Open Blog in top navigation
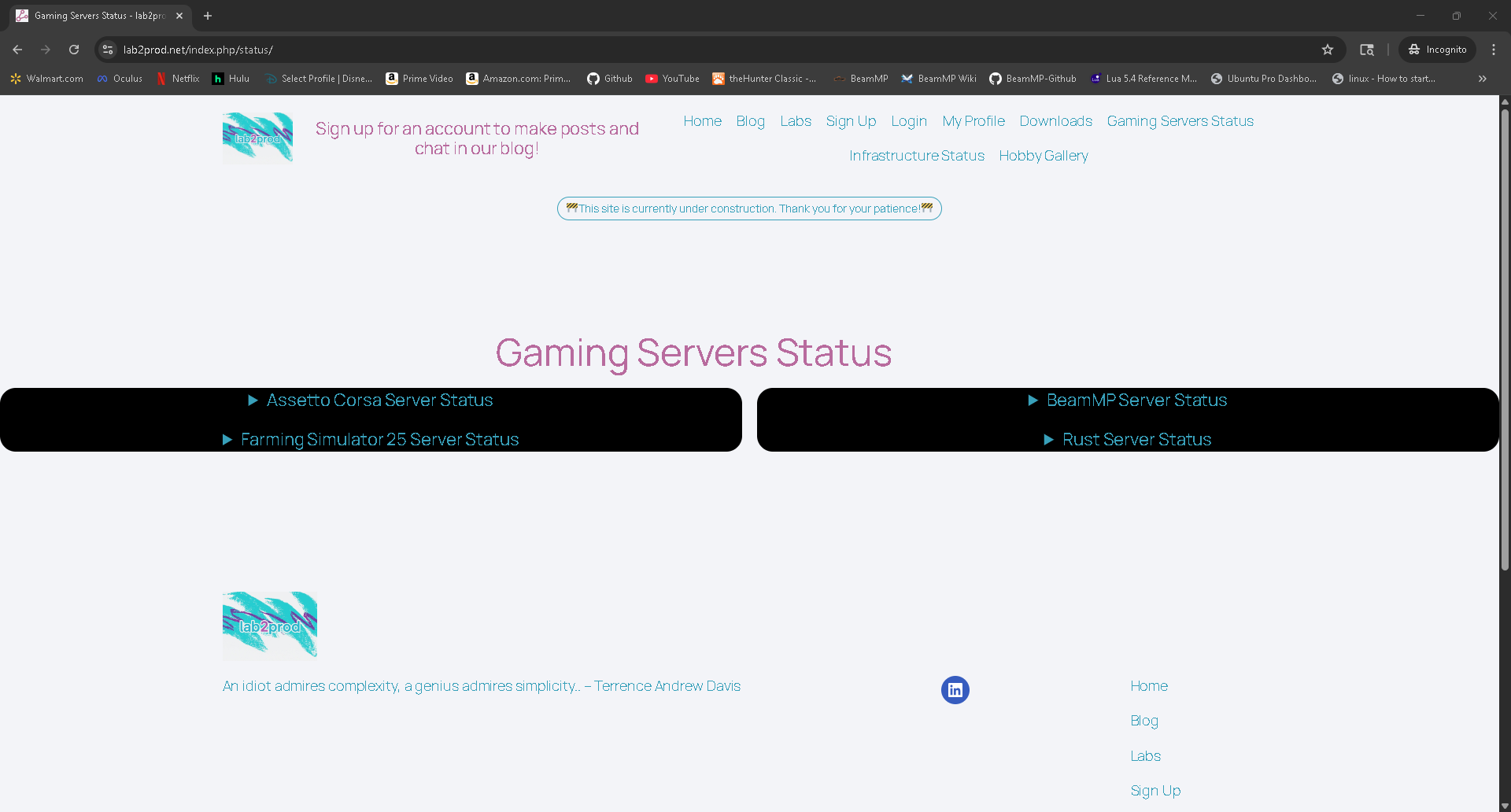The height and width of the screenshot is (812, 1511). pyautogui.click(x=751, y=121)
